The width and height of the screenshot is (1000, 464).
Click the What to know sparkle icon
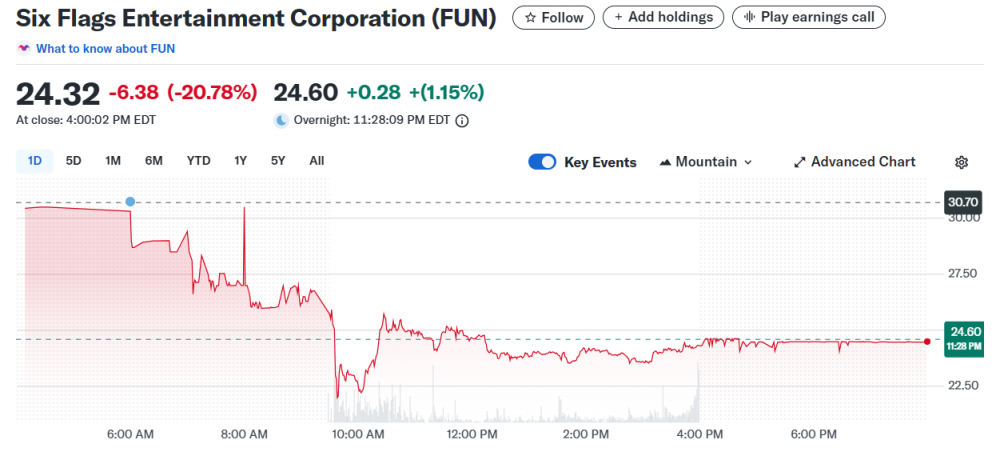point(24,48)
